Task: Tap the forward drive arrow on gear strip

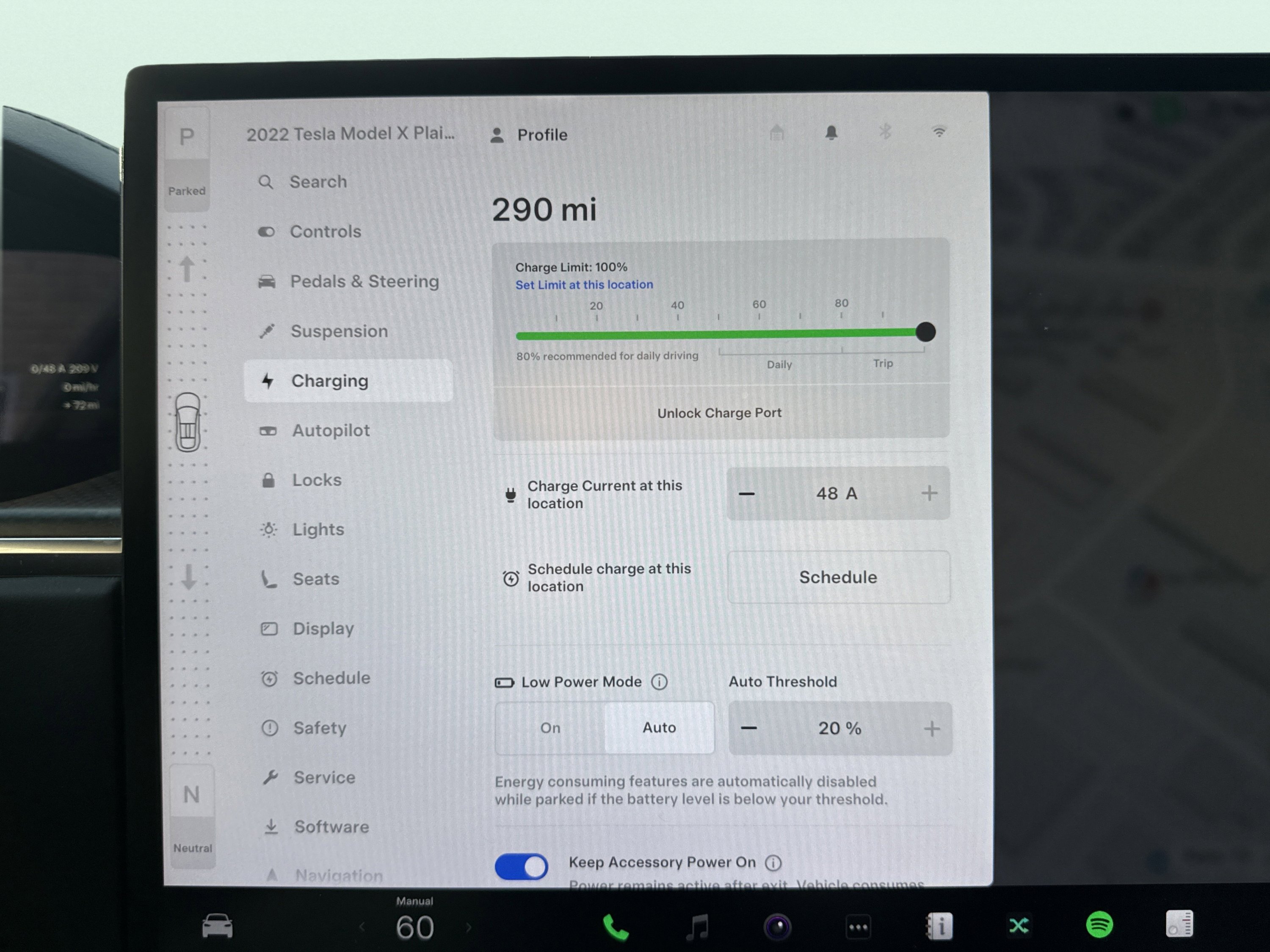Action: [x=187, y=269]
